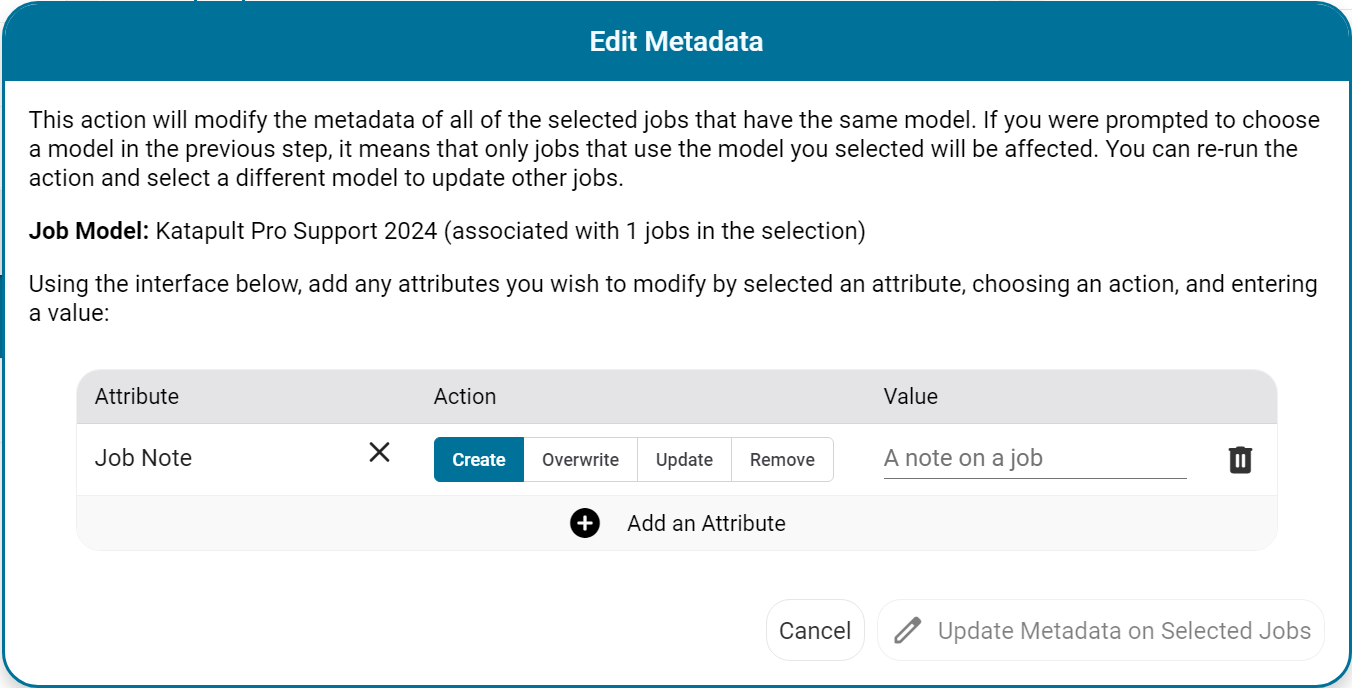
Task: Set the action to Remove
Action: (782, 460)
